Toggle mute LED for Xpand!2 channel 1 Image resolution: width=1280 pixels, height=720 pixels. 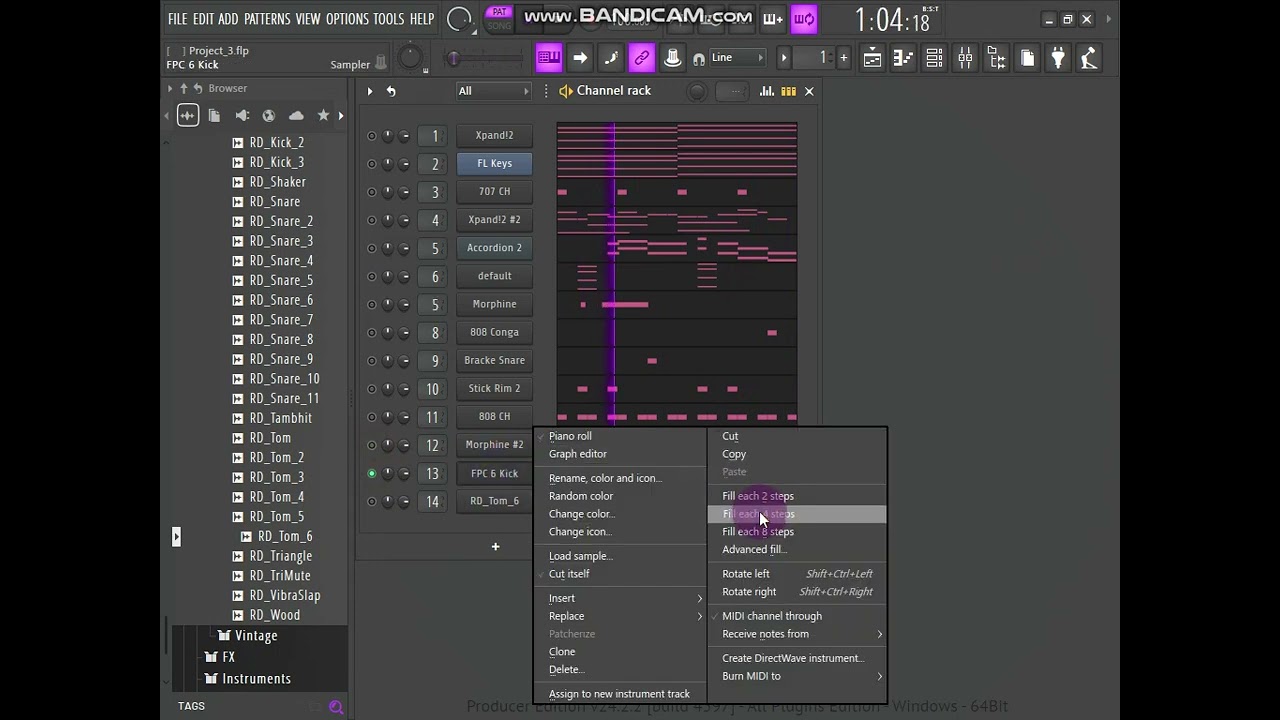[372, 136]
